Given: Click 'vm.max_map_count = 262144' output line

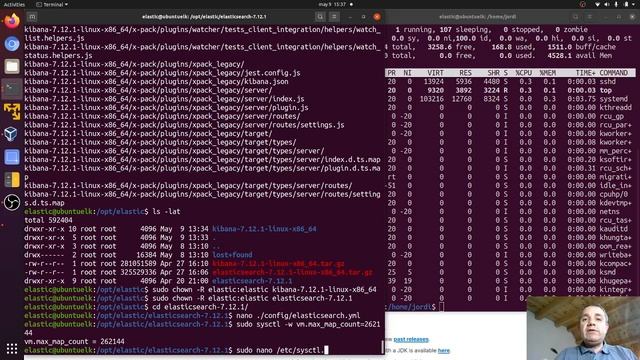Looking at the screenshot, I should click(x=74, y=341).
